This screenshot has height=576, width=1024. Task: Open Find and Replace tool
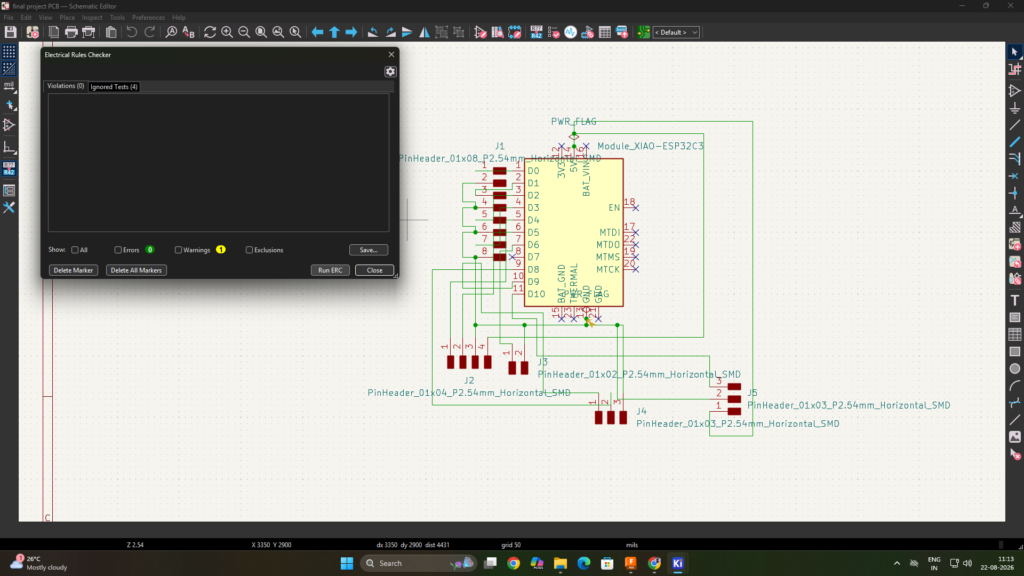[189, 32]
